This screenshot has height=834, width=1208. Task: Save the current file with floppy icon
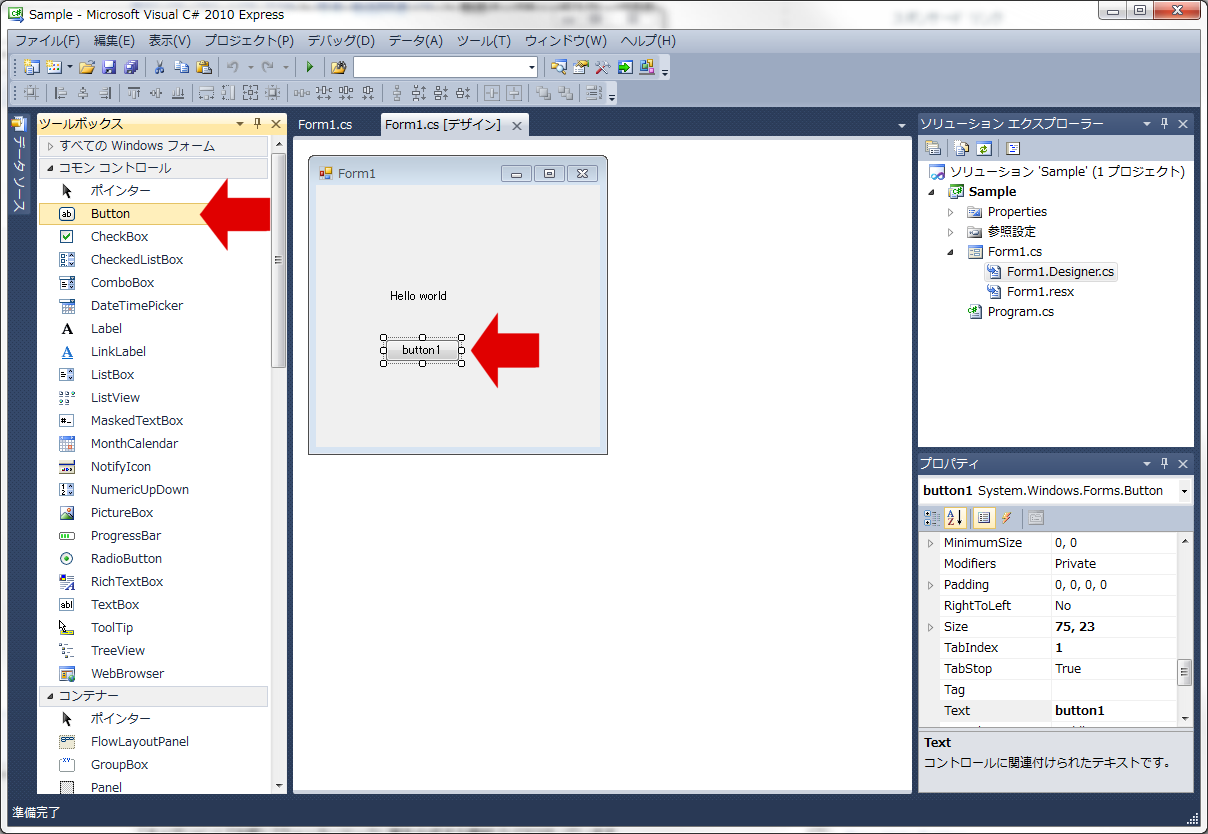[108, 67]
